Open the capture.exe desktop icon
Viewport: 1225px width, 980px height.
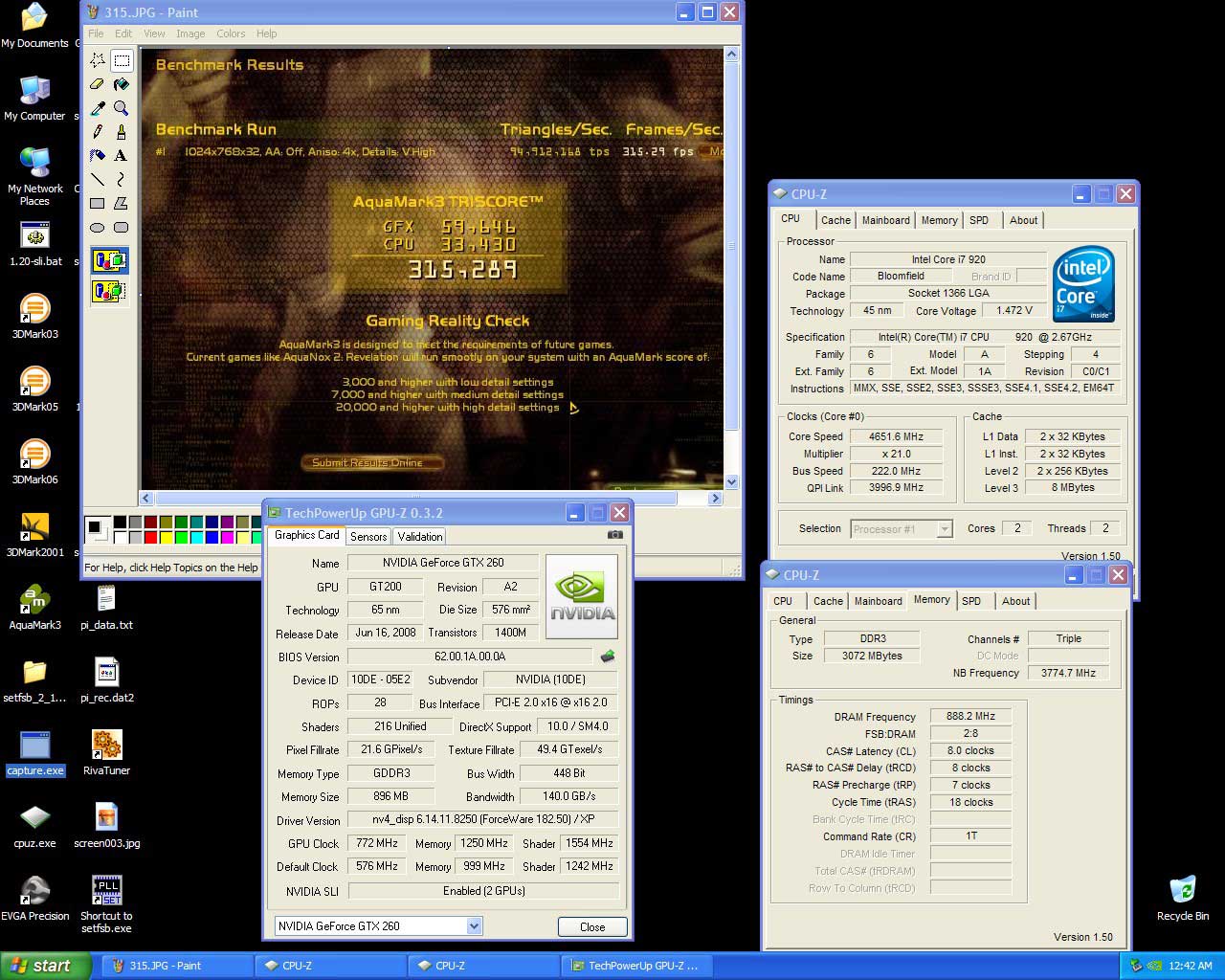click(35, 754)
